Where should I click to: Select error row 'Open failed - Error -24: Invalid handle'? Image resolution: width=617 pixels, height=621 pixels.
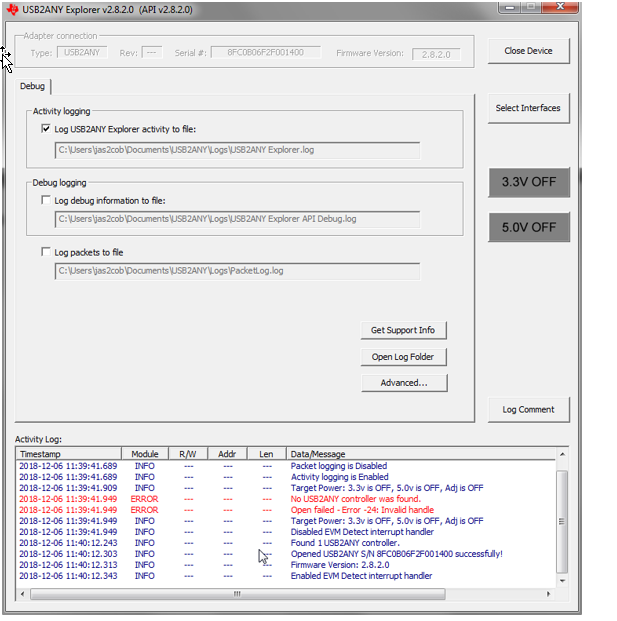click(x=286, y=510)
